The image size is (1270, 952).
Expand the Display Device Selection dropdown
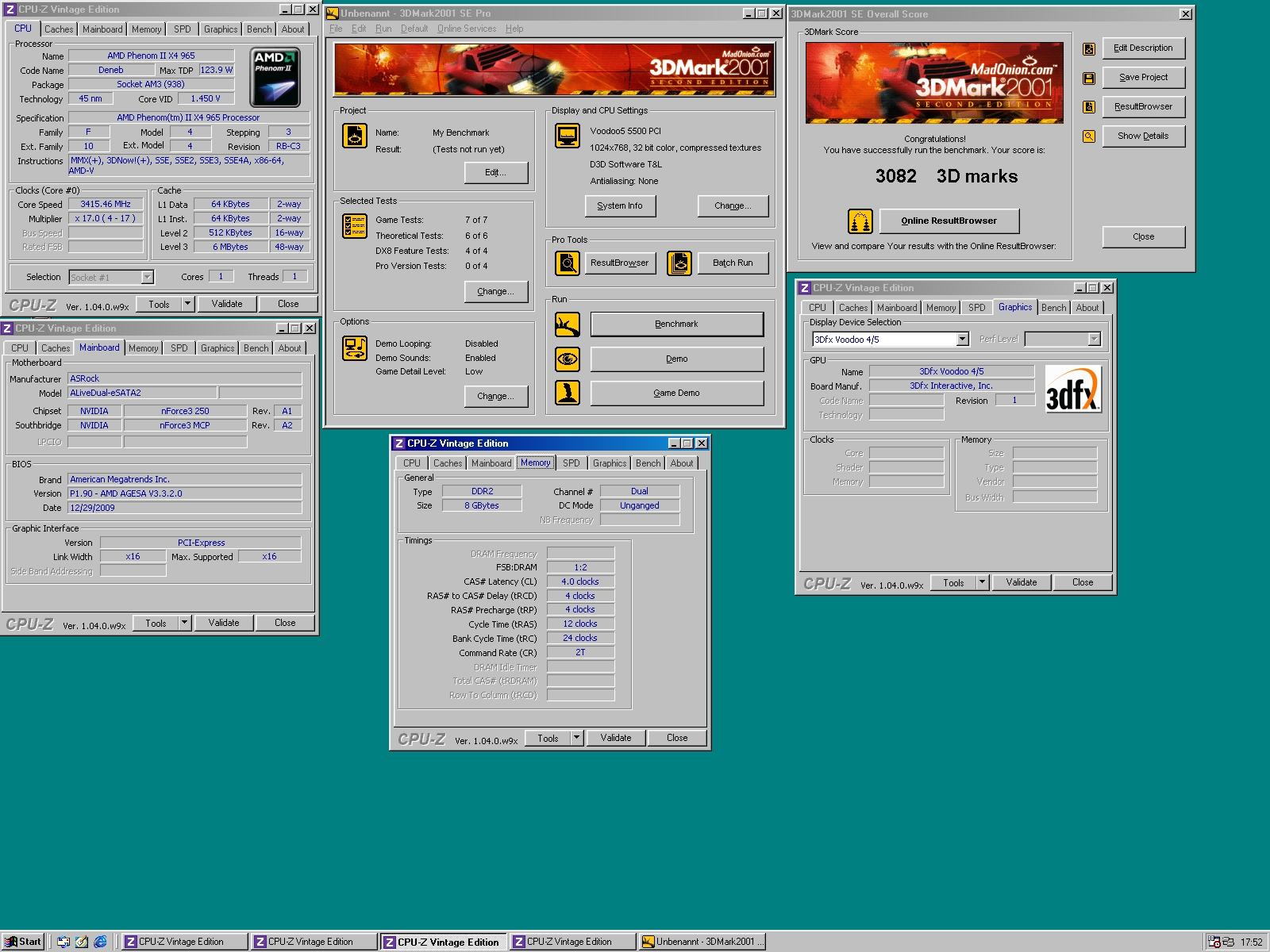pyautogui.click(x=962, y=340)
